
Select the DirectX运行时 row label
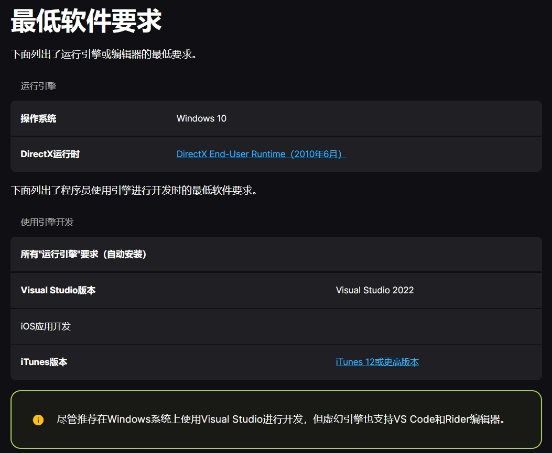point(50,154)
